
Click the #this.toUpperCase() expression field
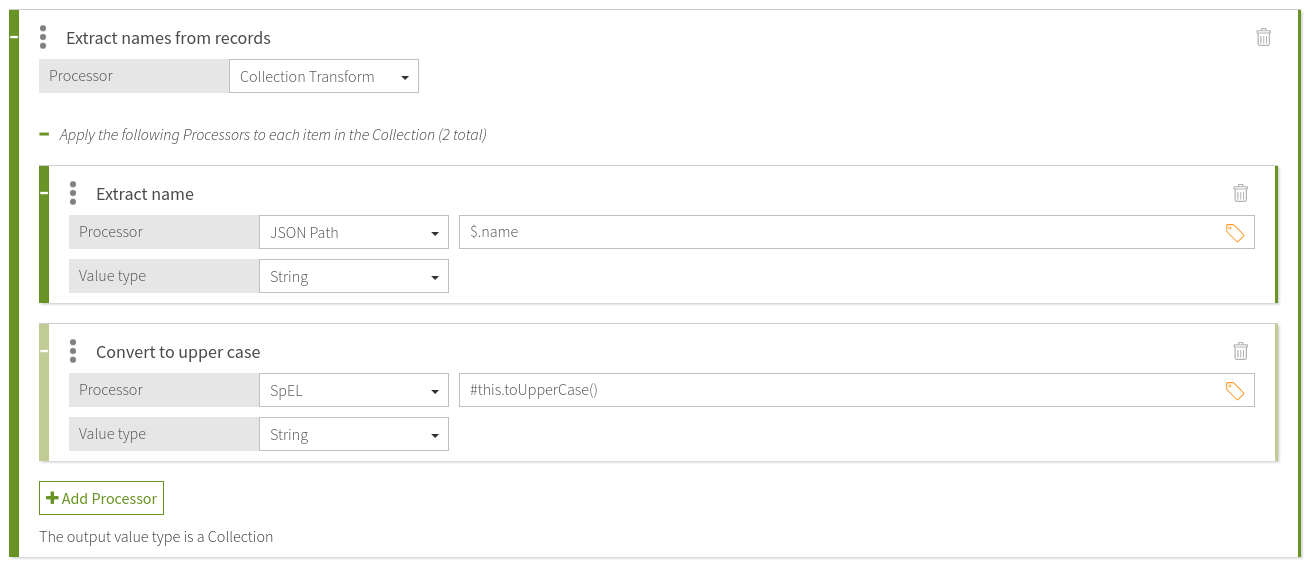coord(840,391)
